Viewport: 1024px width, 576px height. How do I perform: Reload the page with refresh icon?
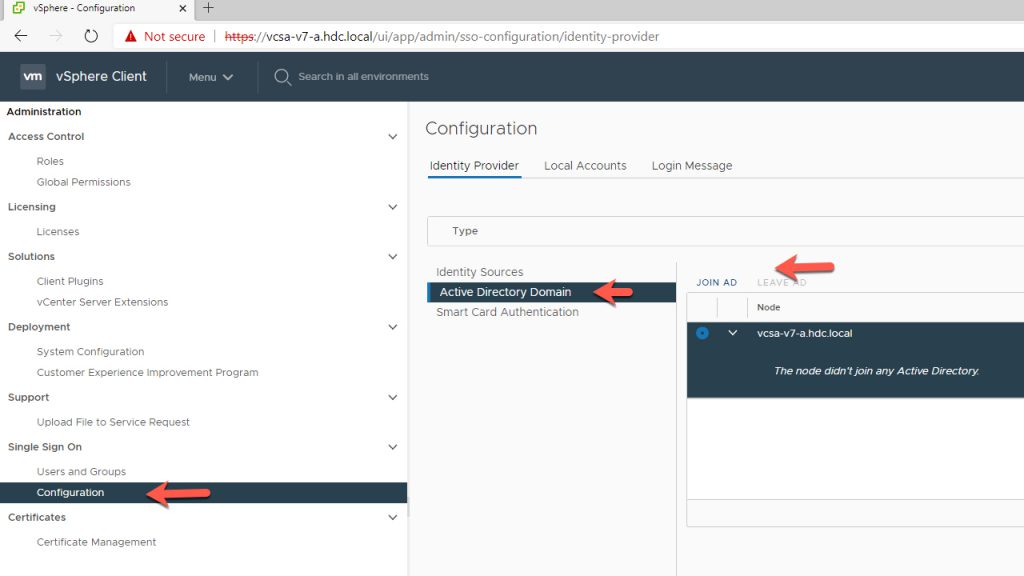pos(91,36)
